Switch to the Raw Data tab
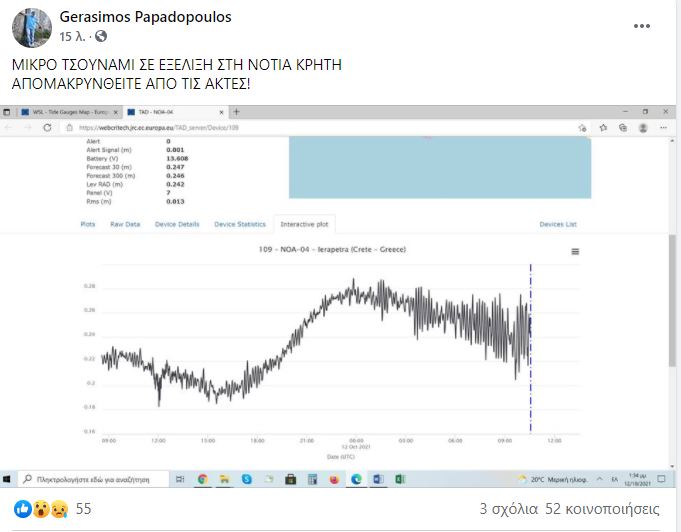The image size is (681, 532). 125,224
